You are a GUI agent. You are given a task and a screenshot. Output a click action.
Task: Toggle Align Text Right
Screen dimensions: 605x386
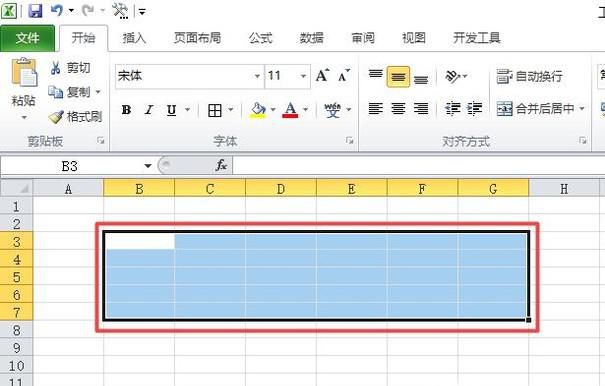pyautogui.click(x=421, y=109)
